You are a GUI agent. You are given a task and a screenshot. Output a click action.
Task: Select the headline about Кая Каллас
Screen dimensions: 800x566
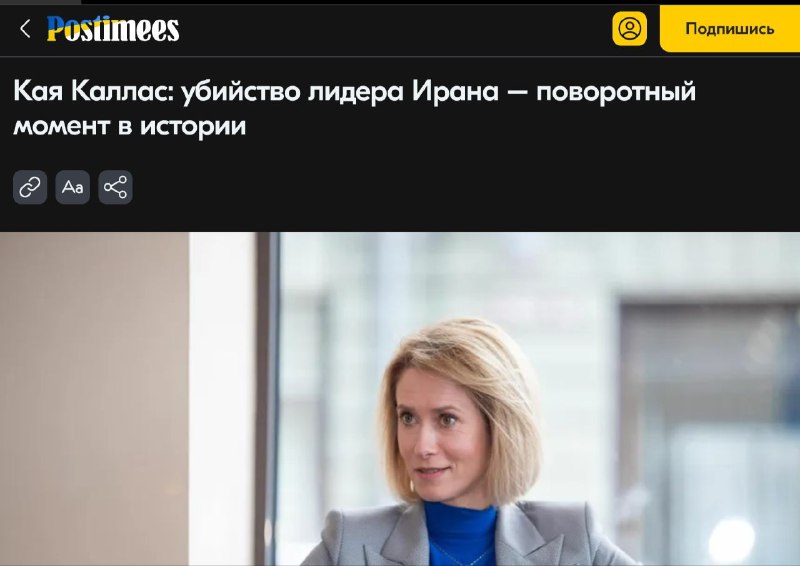click(x=355, y=108)
